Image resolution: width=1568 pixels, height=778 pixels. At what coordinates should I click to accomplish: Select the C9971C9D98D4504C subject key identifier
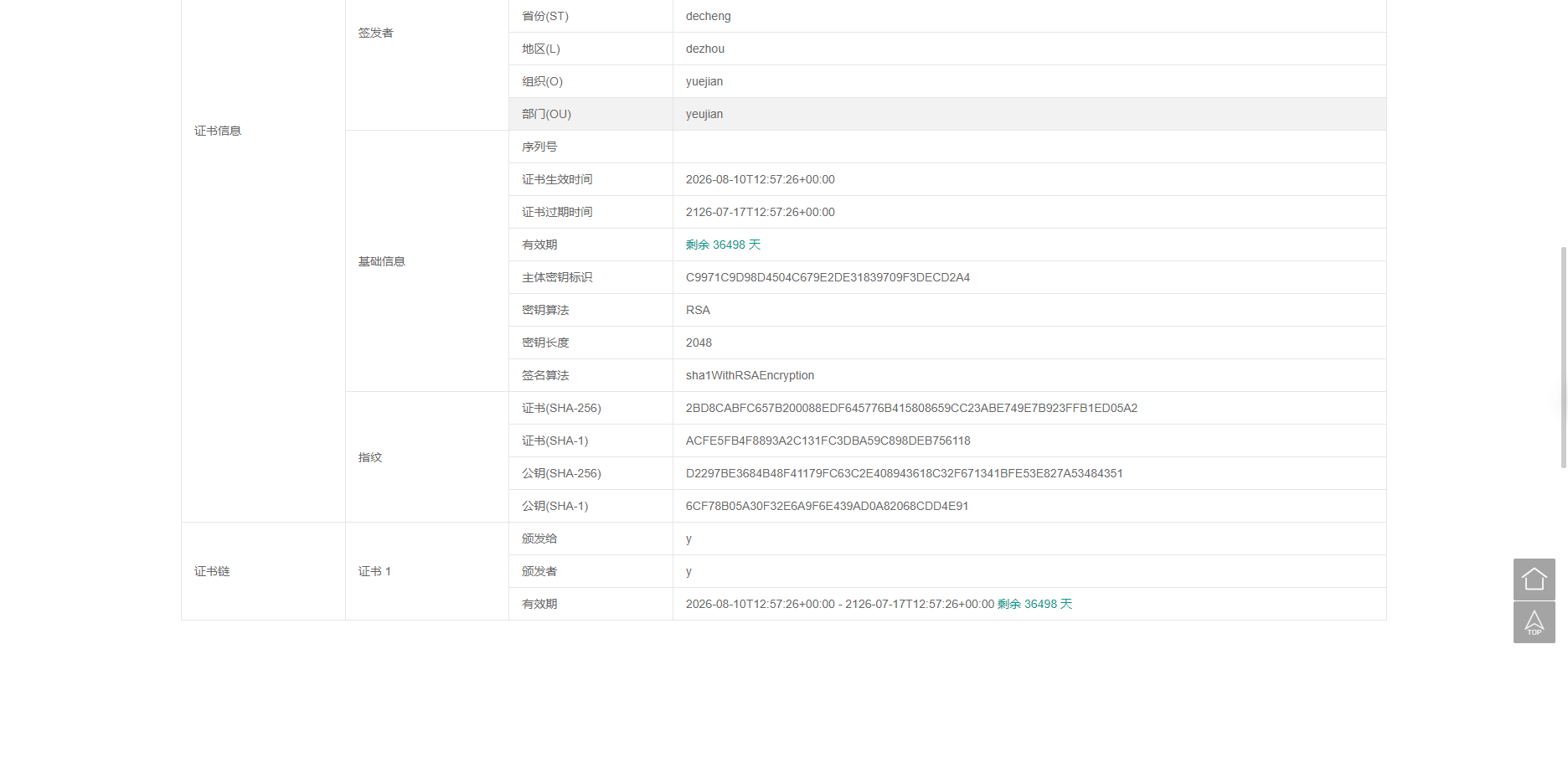pos(828,277)
